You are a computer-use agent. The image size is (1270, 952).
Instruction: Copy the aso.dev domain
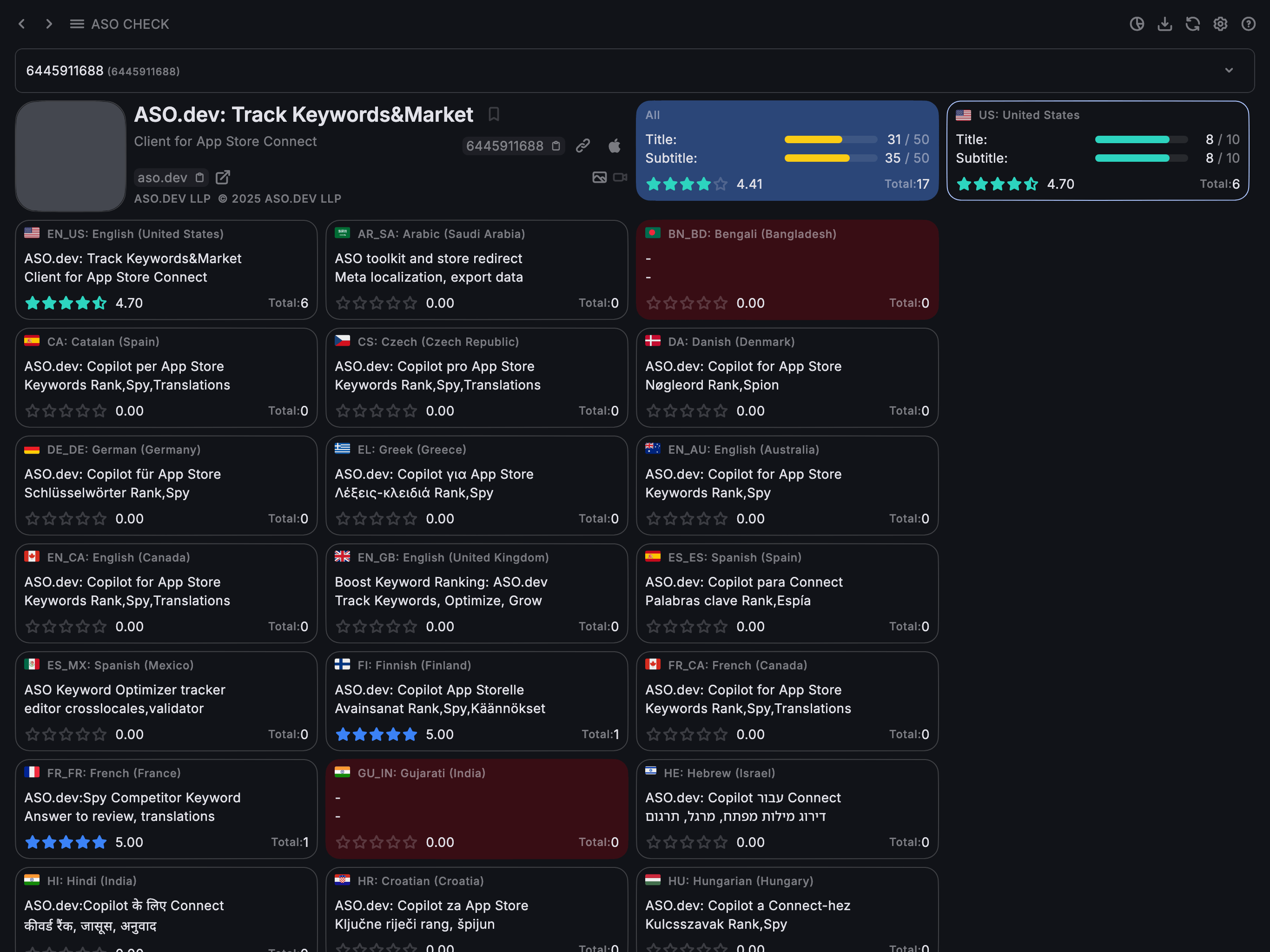point(199,178)
